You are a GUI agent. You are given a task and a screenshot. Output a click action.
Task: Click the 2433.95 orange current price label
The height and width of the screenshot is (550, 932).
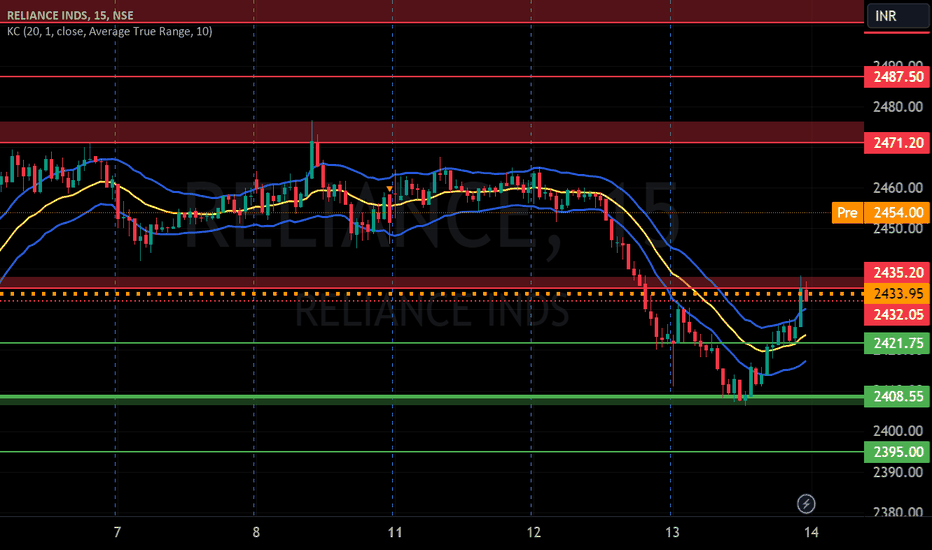coord(898,294)
